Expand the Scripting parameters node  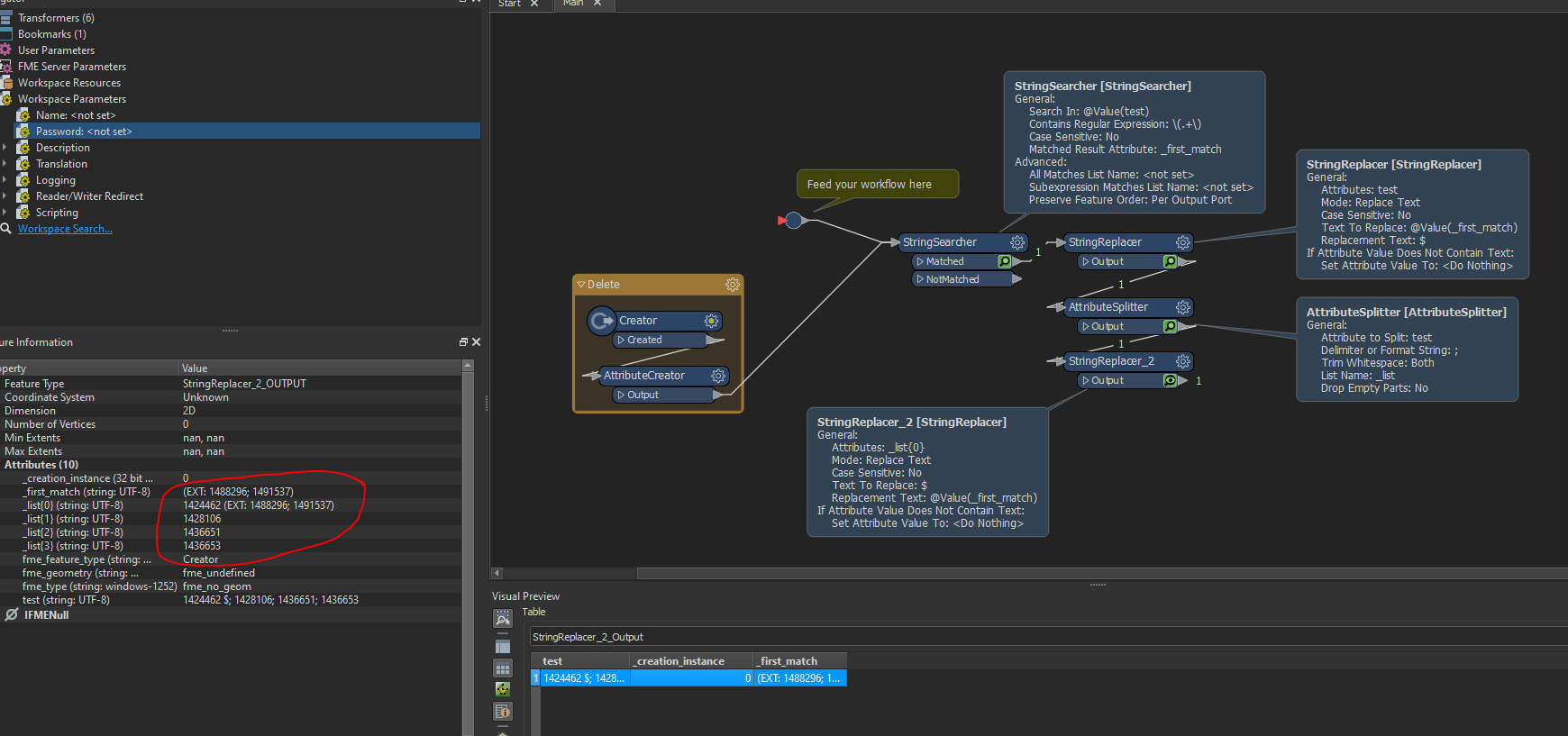tap(5, 213)
